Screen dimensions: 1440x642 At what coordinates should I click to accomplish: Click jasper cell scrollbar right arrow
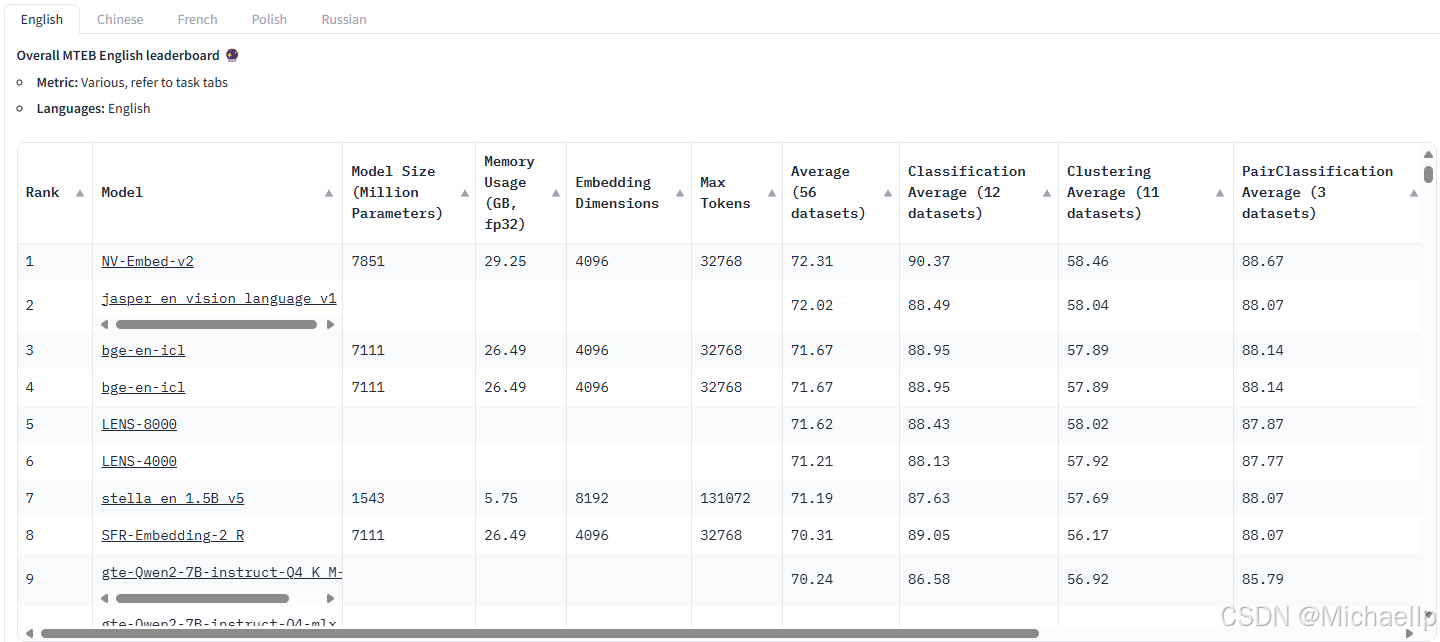click(x=331, y=324)
